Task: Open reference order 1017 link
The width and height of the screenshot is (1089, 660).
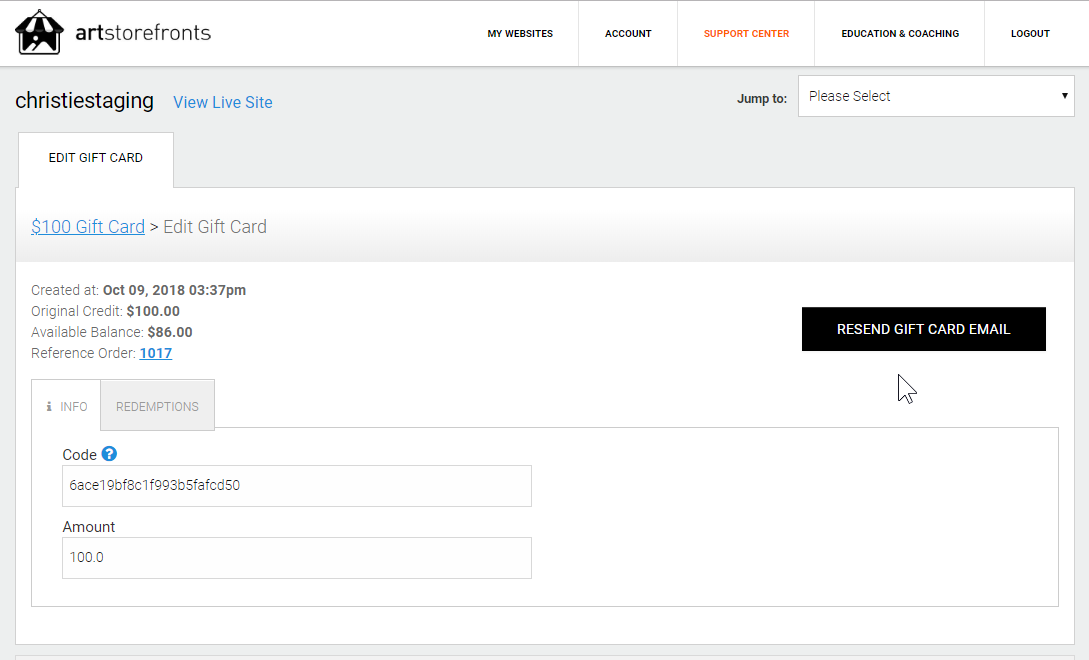Action: [x=155, y=353]
